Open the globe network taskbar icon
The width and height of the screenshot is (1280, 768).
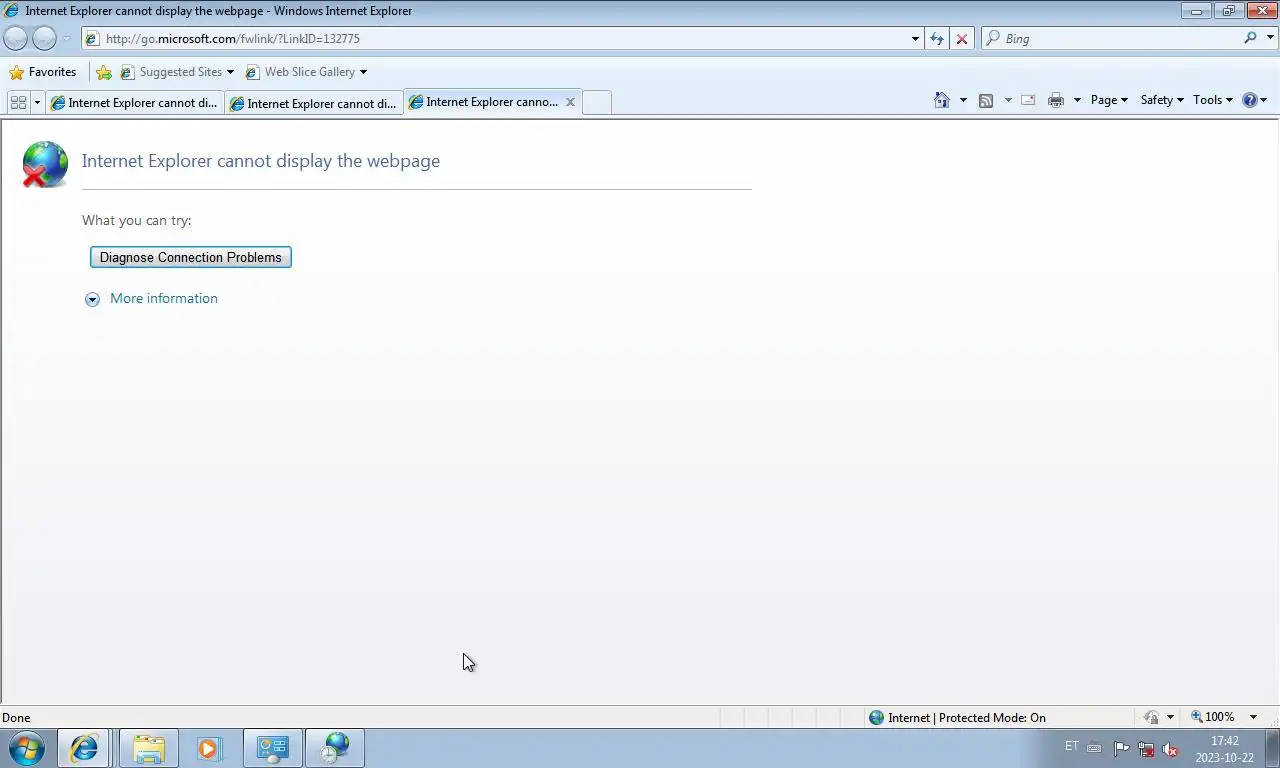pos(335,748)
